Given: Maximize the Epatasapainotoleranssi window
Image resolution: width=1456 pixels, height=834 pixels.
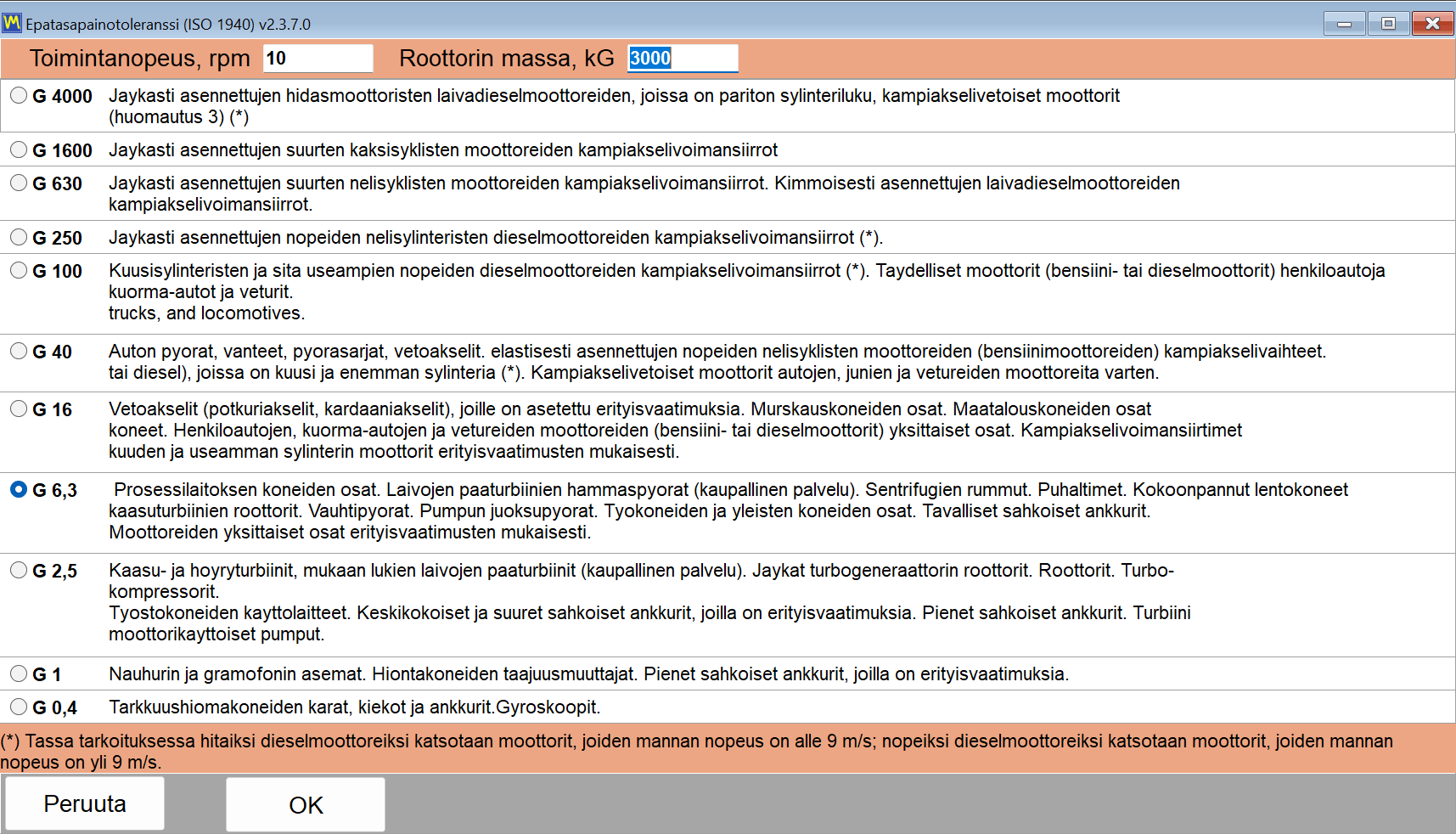Looking at the screenshot, I should [x=1388, y=24].
